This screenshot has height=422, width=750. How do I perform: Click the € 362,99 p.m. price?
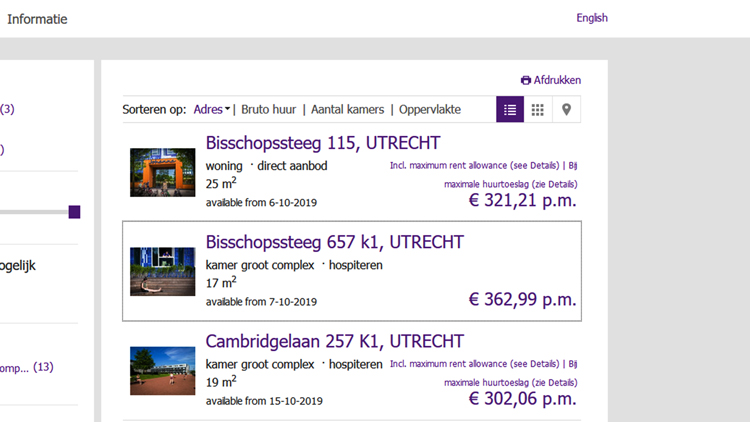click(x=522, y=299)
